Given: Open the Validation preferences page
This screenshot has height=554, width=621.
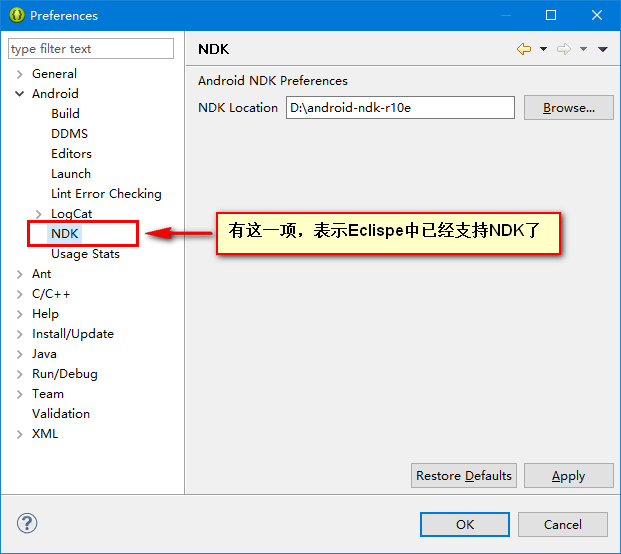Looking at the screenshot, I should (x=61, y=414).
